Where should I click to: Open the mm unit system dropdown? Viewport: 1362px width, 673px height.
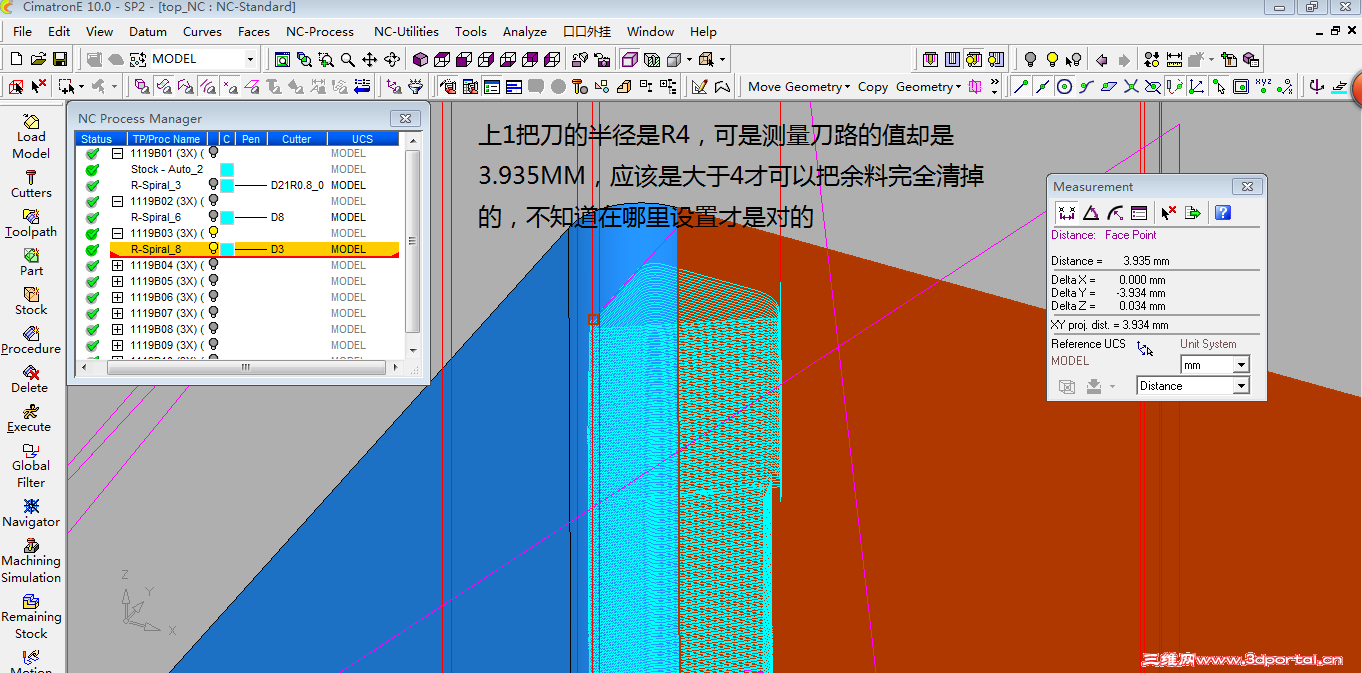1241,365
